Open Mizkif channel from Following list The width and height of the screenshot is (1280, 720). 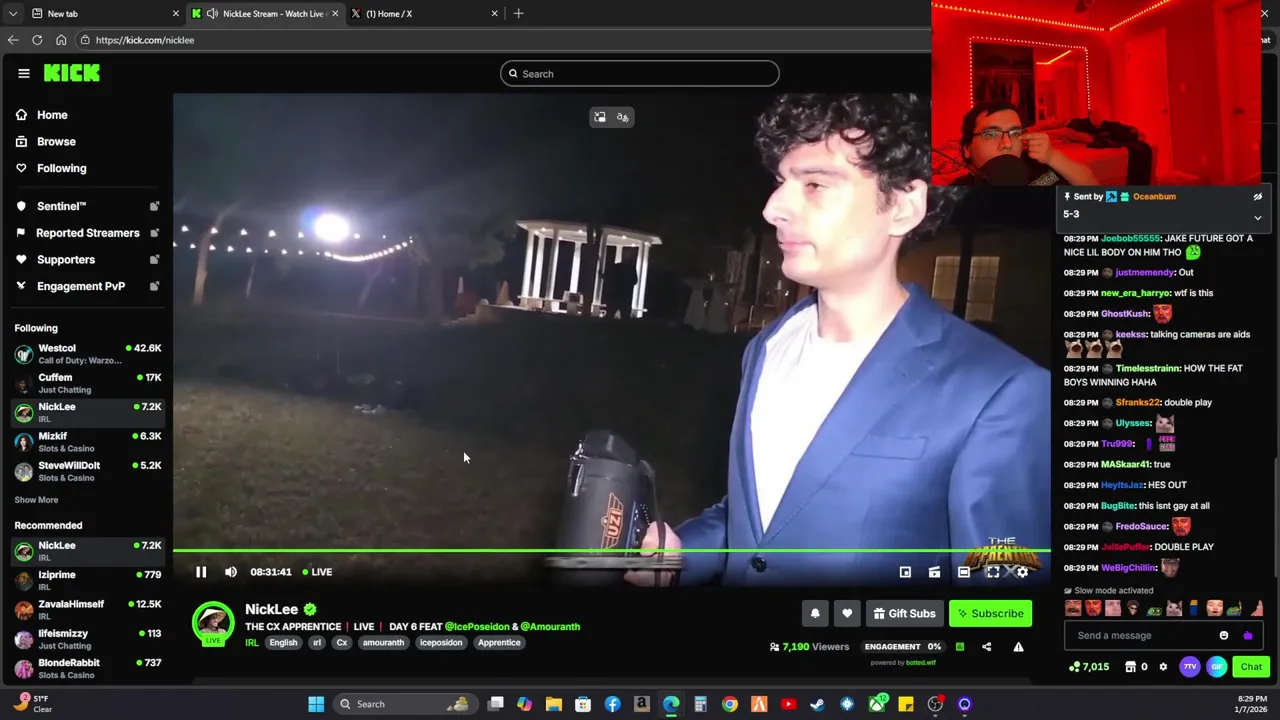[x=87, y=442]
